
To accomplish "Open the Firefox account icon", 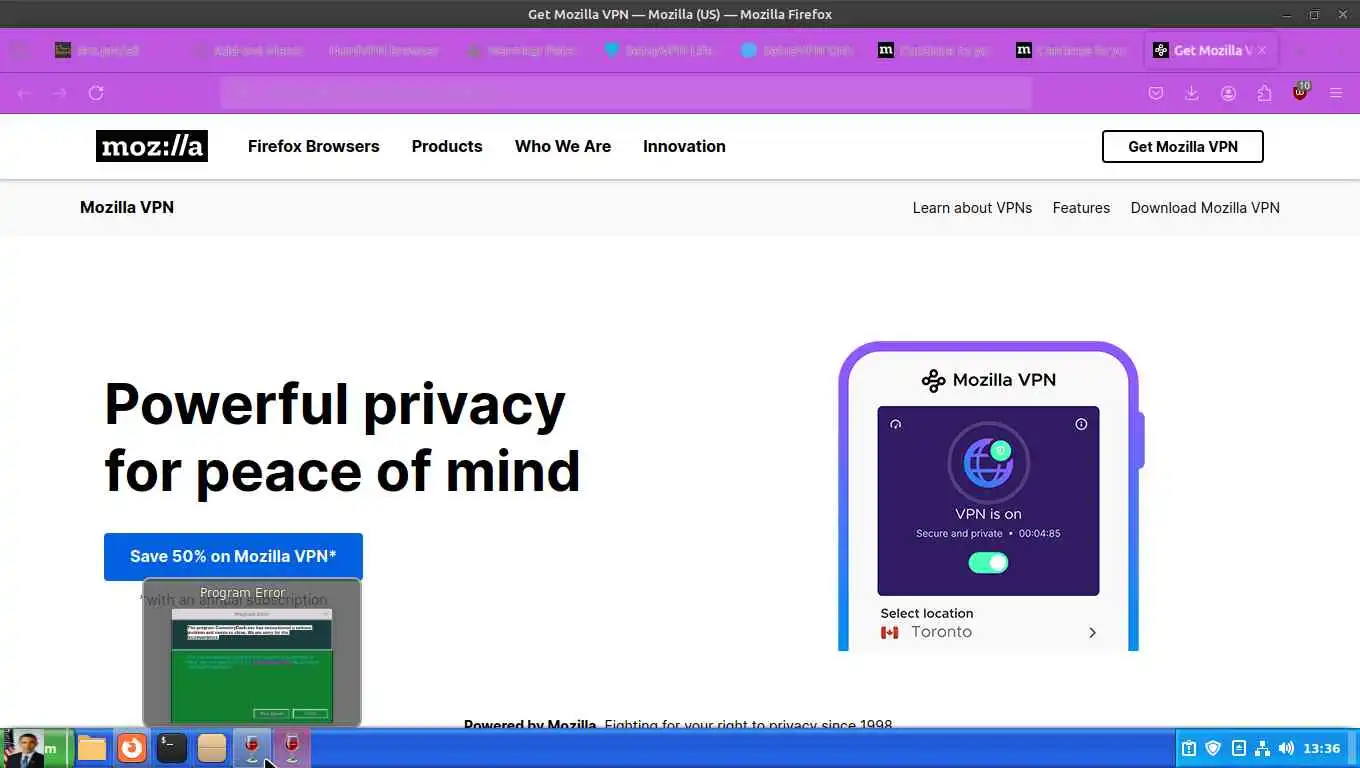I will [x=1228, y=93].
